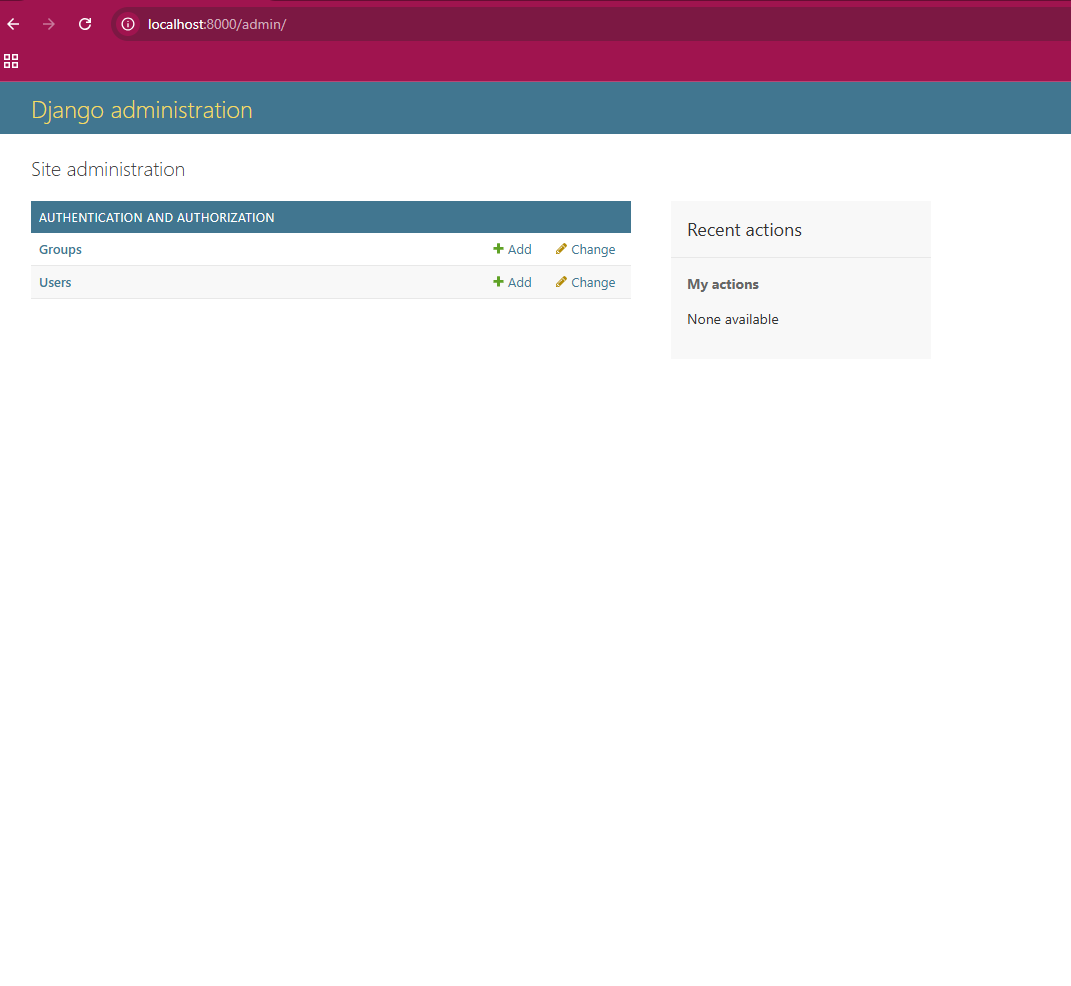Click the pencil icon beside Groups Change
Viewport: 1071px width, 986px height.
561,249
